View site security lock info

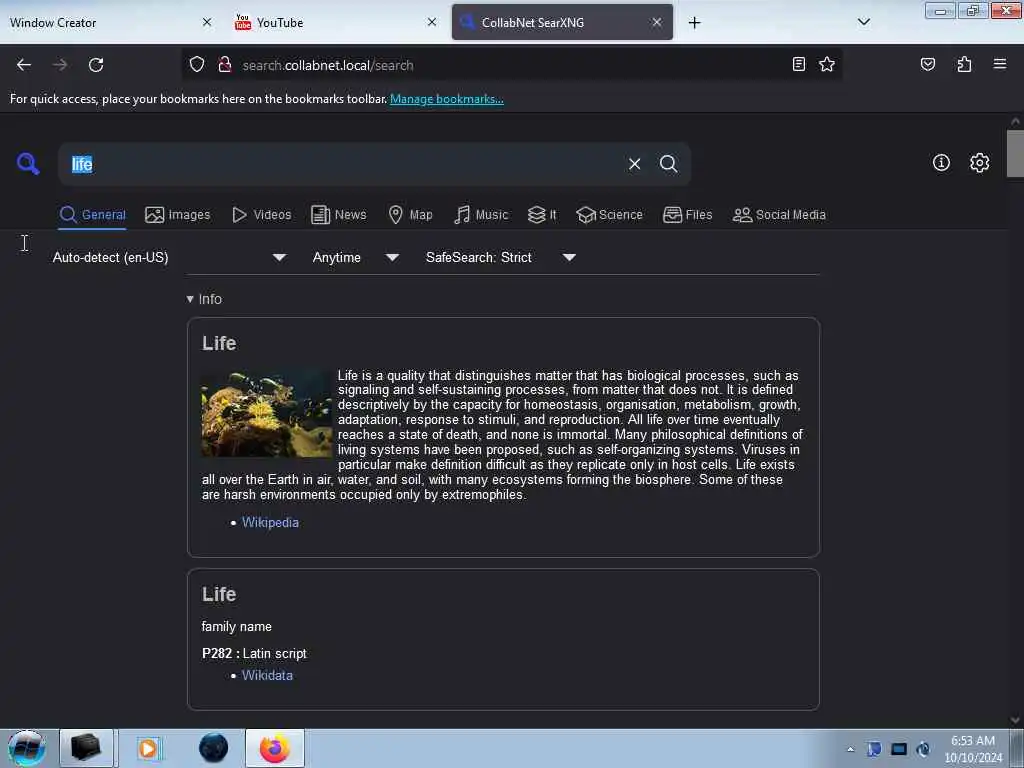[x=225, y=65]
